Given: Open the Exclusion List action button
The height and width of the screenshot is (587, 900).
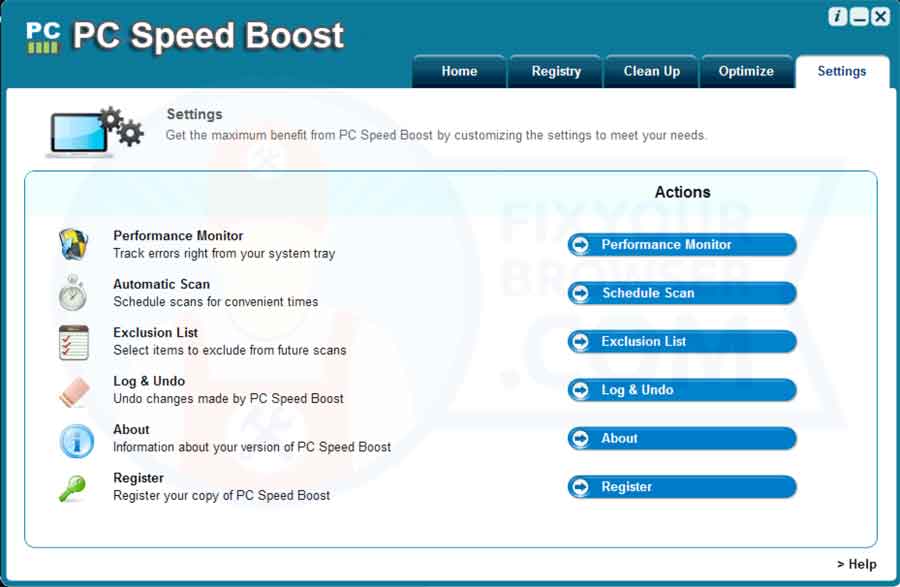Looking at the screenshot, I should (x=682, y=341).
